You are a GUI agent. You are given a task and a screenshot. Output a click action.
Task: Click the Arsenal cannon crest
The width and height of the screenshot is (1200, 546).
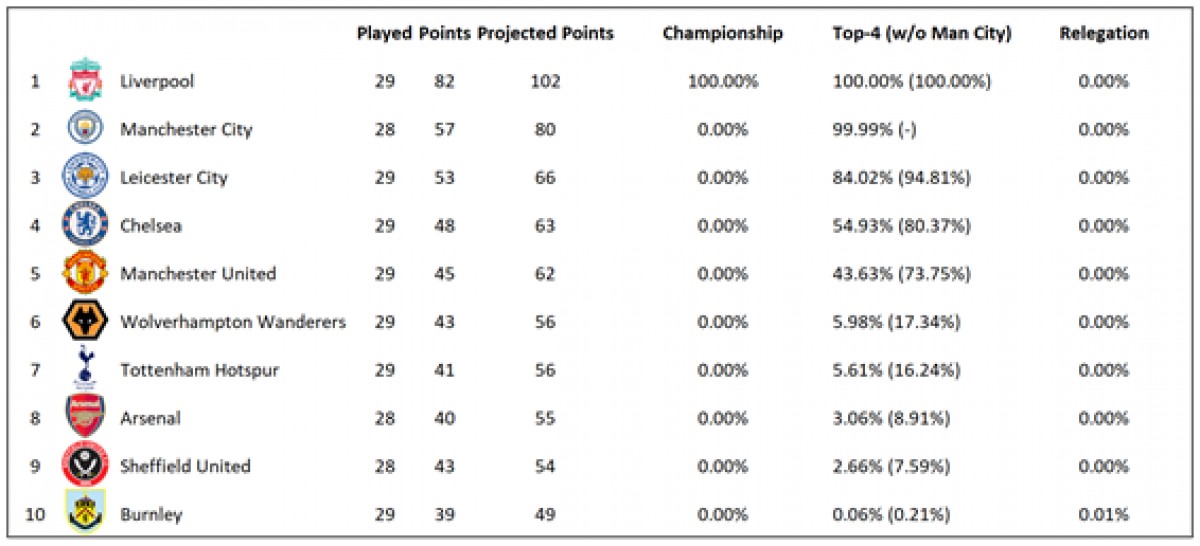pyautogui.click(x=84, y=417)
